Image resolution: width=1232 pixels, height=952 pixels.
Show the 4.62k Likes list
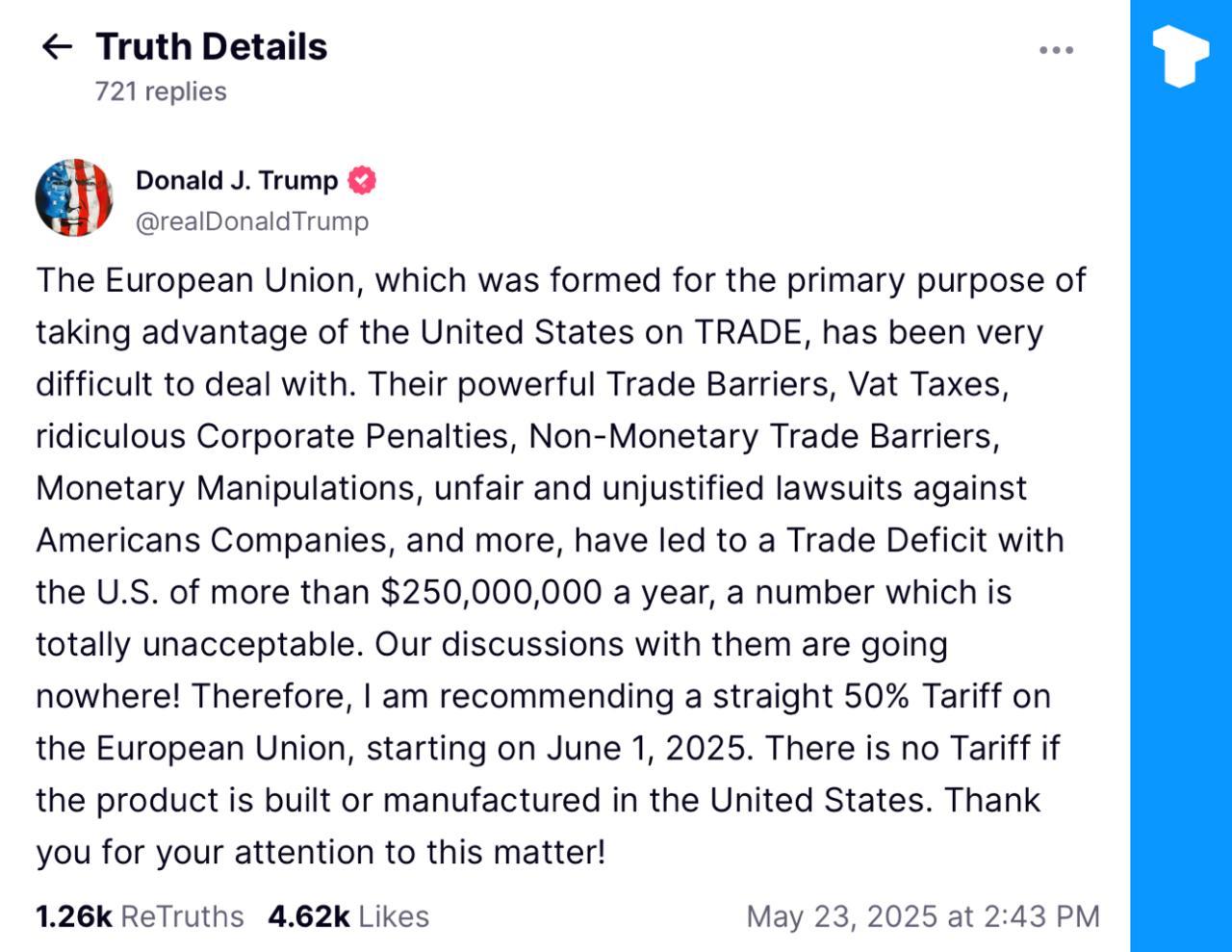348,916
